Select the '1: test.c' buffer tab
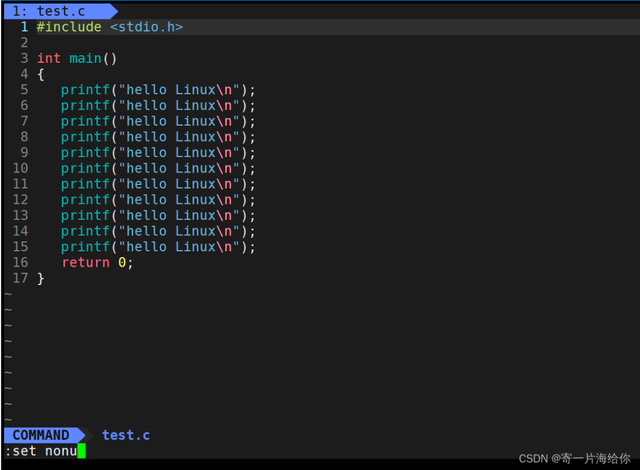Image resolution: width=640 pixels, height=470 pixels. pyautogui.click(x=60, y=11)
